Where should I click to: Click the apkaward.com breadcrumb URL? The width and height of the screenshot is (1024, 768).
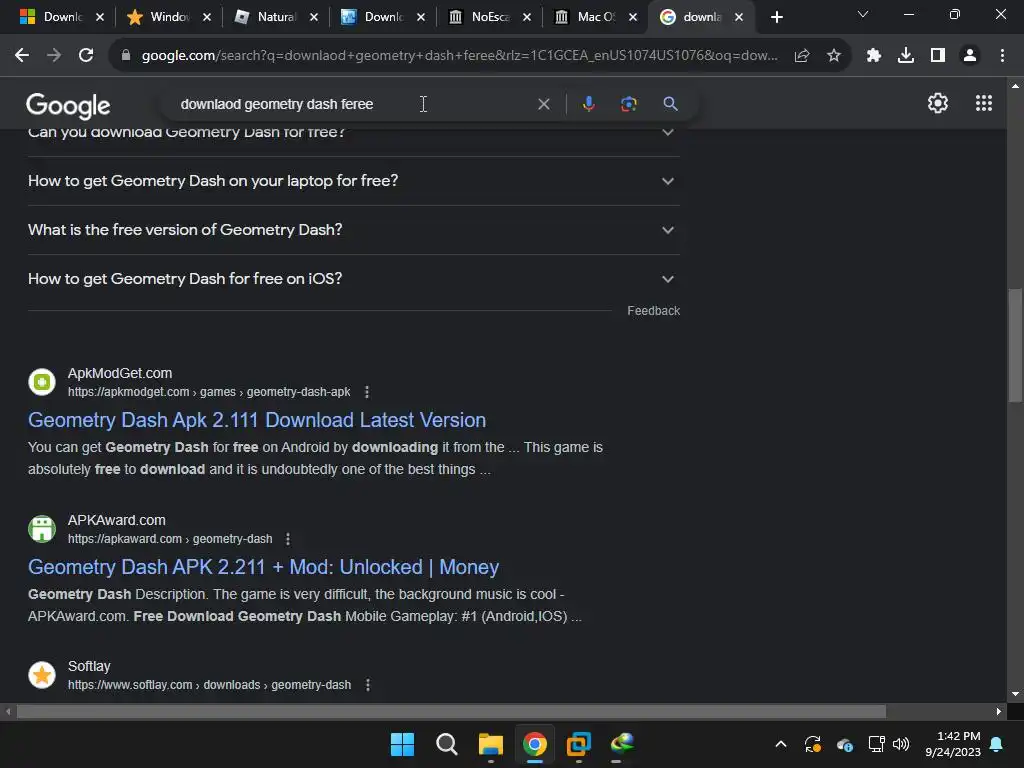170,539
